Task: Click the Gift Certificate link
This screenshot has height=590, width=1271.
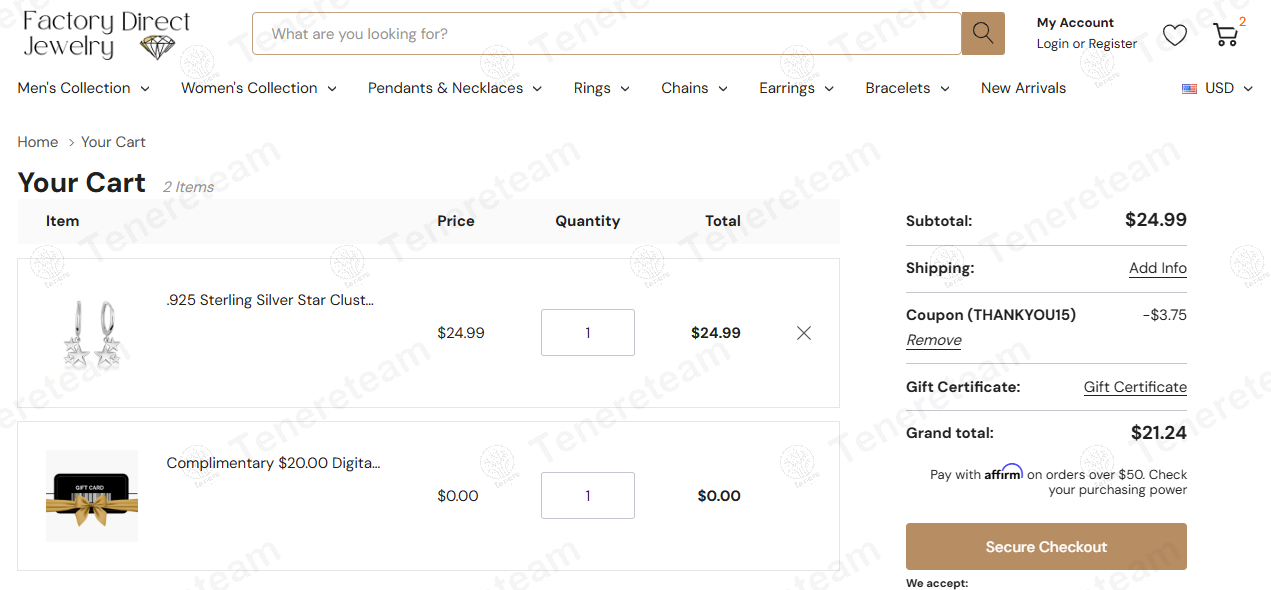Action: [1135, 387]
